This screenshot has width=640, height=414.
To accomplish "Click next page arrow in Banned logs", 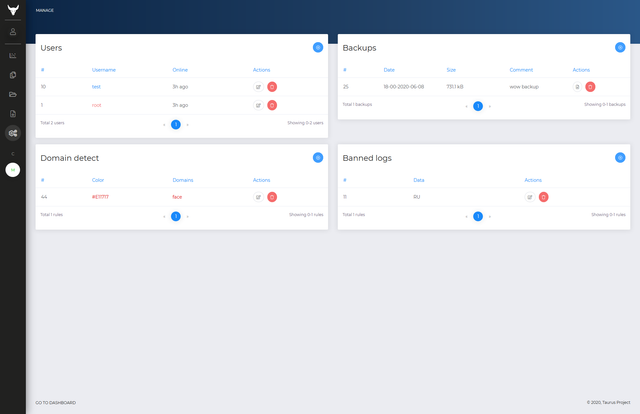I will pyautogui.click(x=490, y=216).
